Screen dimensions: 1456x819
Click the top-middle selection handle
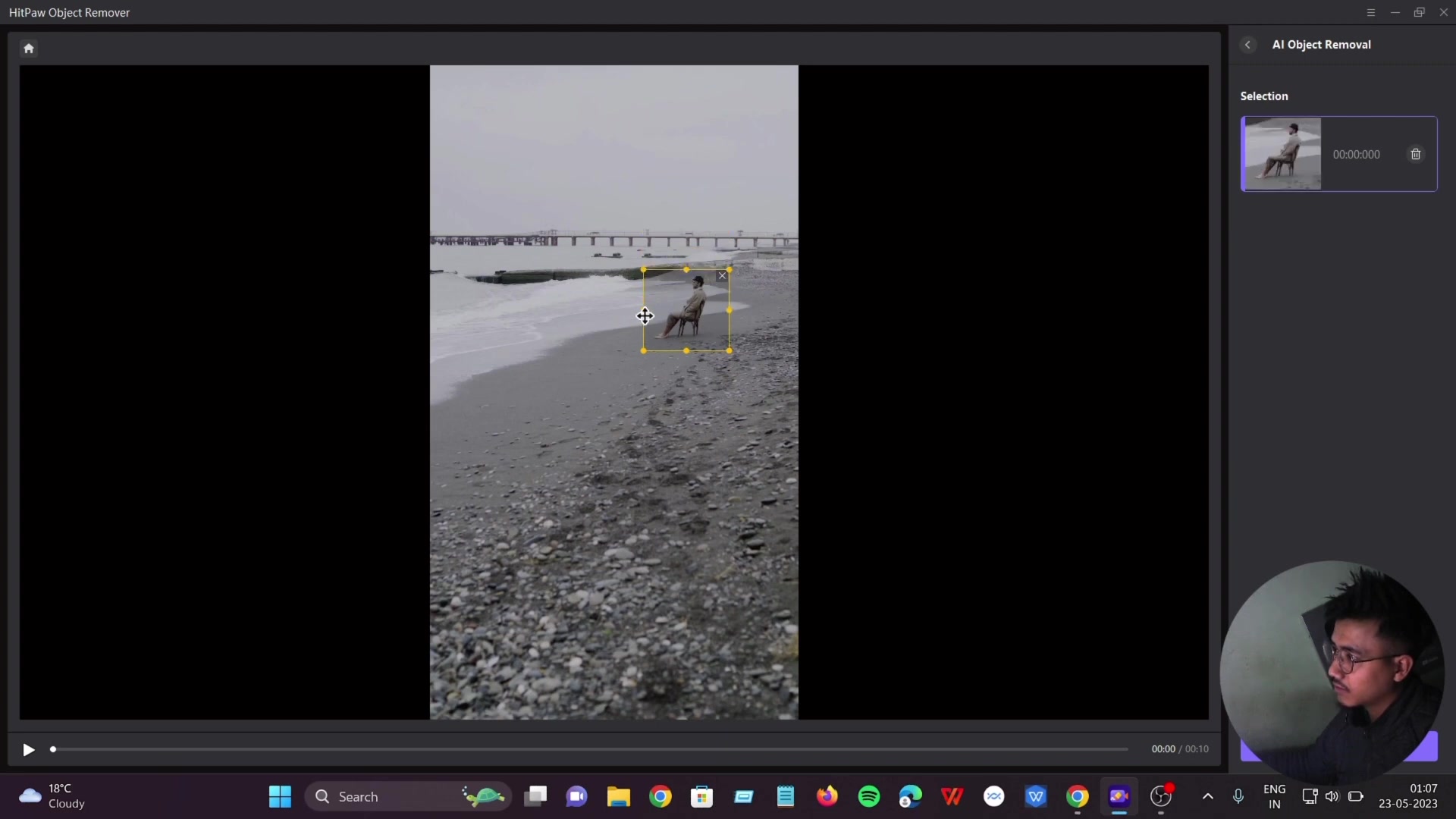click(x=686, y=269)
